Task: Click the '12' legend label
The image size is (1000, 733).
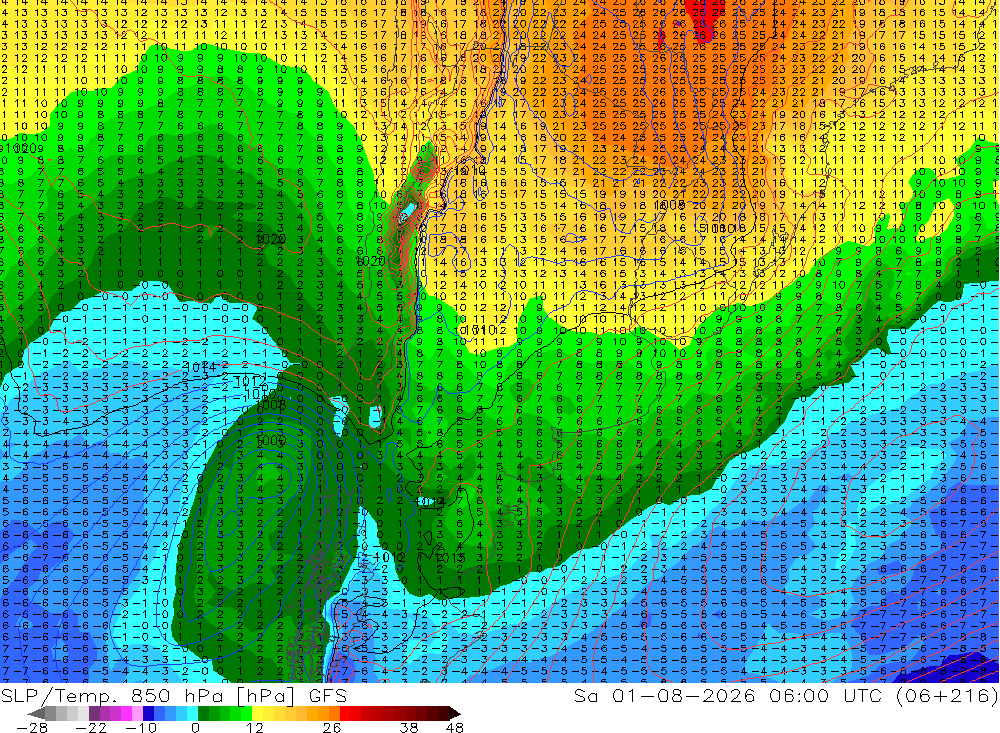Action: (x=255, y=727)
